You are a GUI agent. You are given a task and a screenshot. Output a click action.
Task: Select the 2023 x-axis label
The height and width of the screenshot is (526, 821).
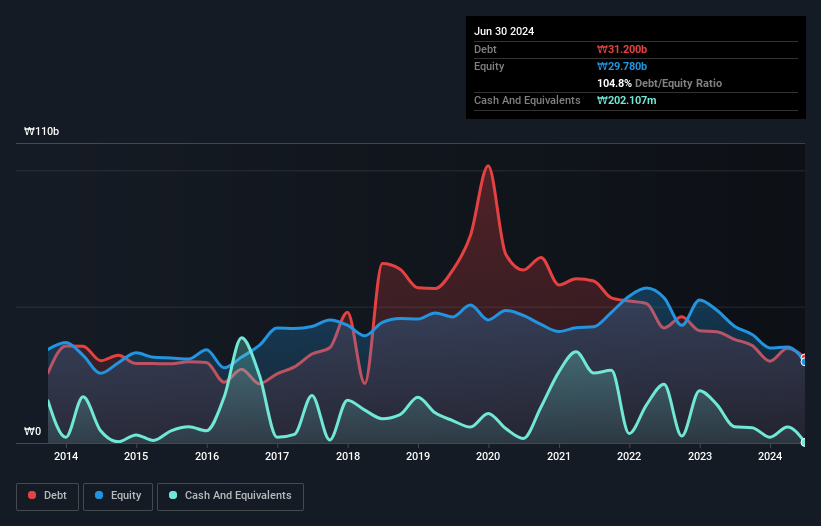[700, 456]
